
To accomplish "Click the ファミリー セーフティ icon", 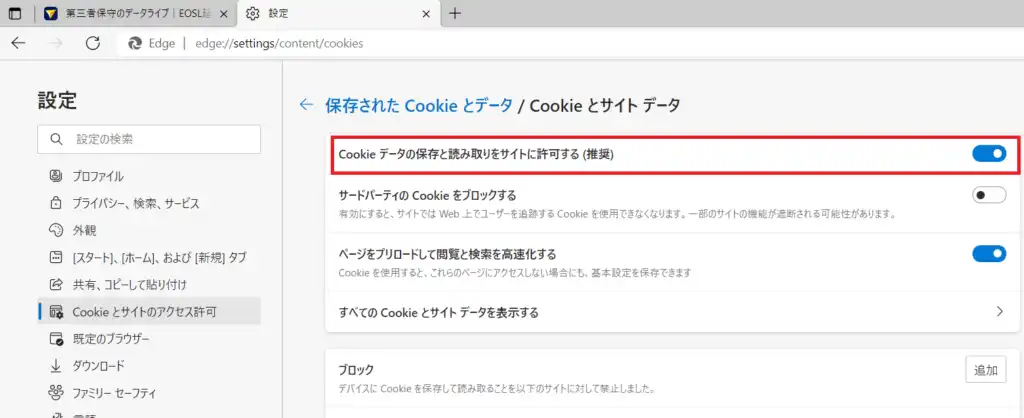I will (56, 393).
